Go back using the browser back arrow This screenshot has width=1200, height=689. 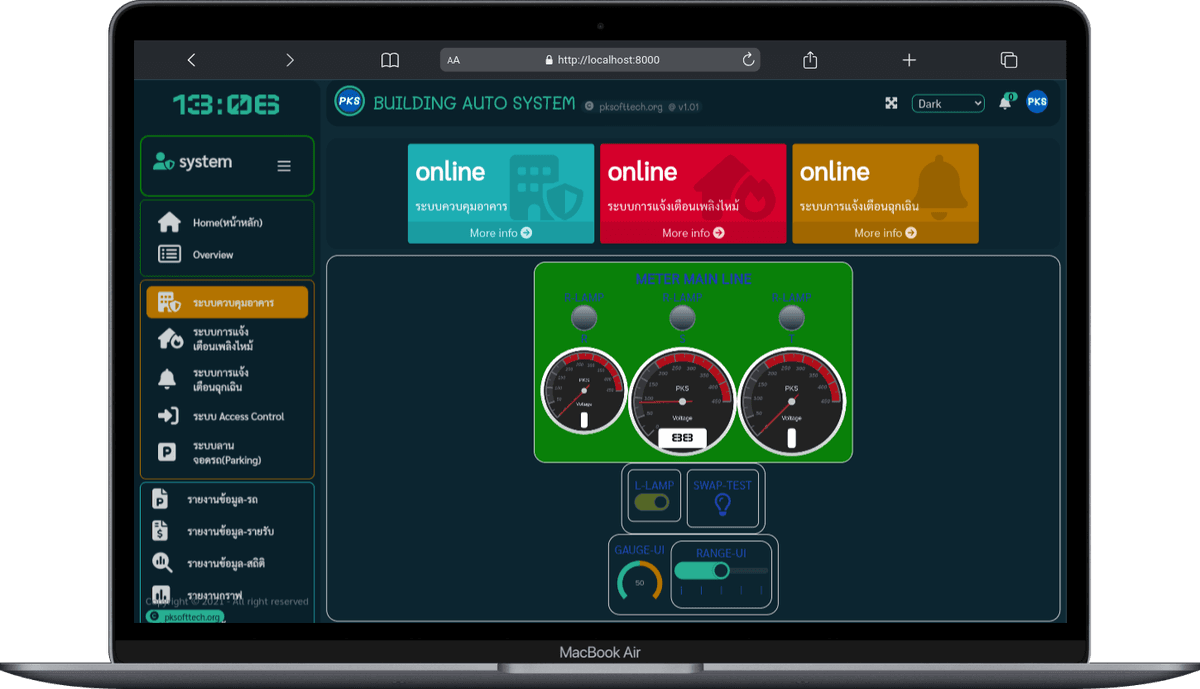(191, 60)
